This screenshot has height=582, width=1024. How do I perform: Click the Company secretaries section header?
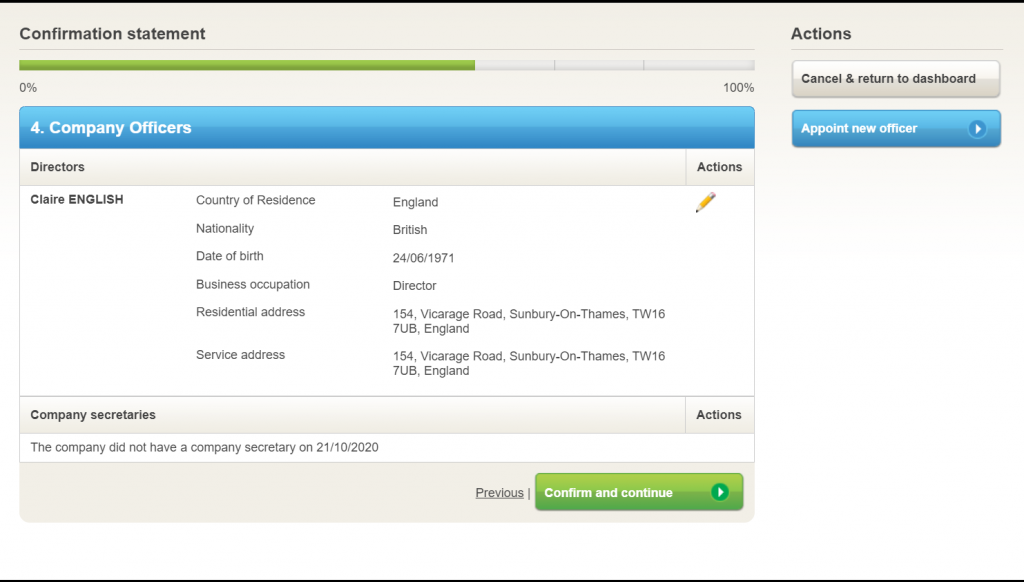[93, 415]
